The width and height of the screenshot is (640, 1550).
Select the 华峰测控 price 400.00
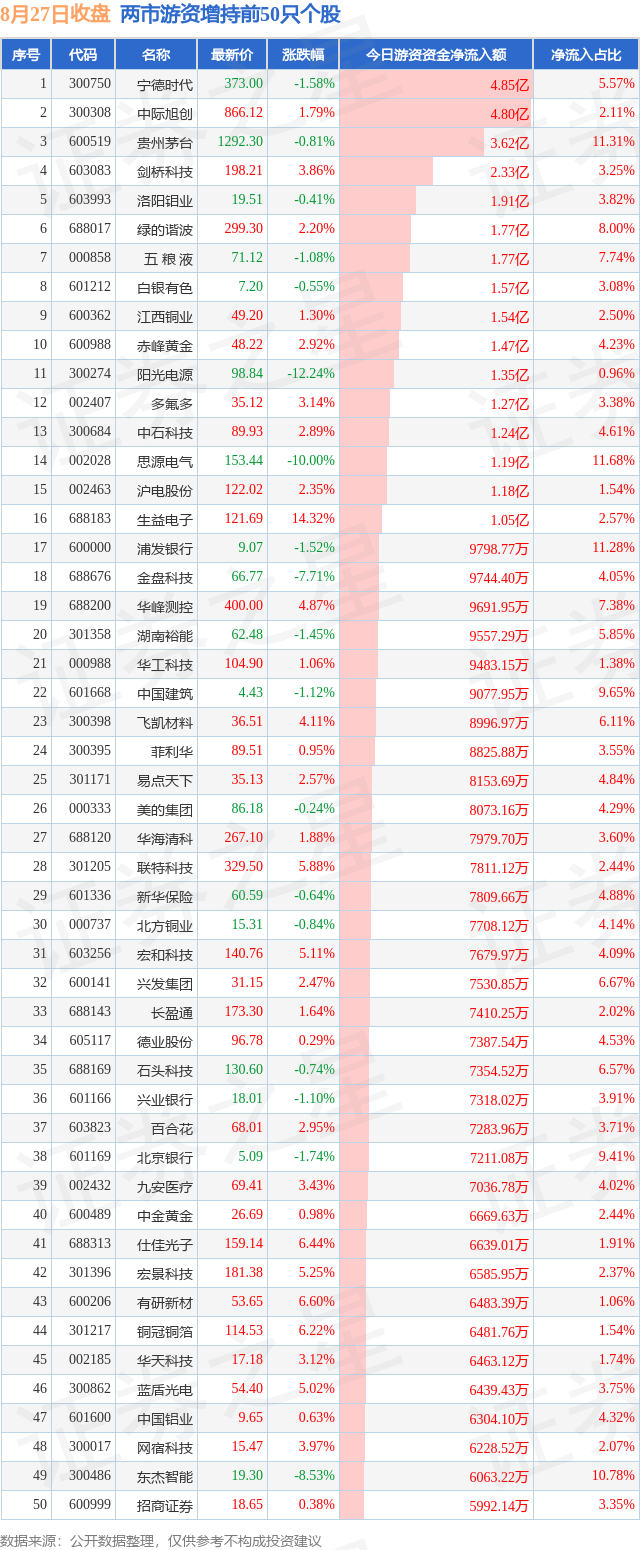click(244, 606)
